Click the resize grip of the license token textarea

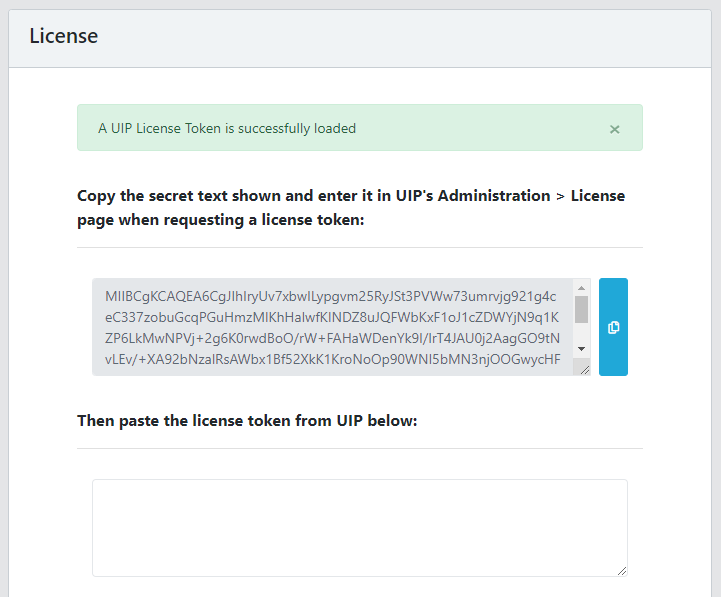point(621,570)
